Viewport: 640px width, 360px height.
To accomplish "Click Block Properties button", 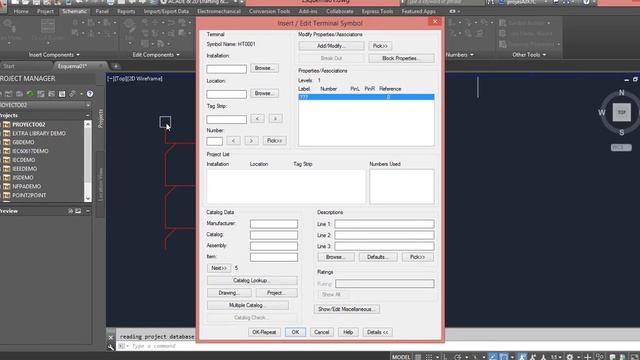I will point(401,58).
